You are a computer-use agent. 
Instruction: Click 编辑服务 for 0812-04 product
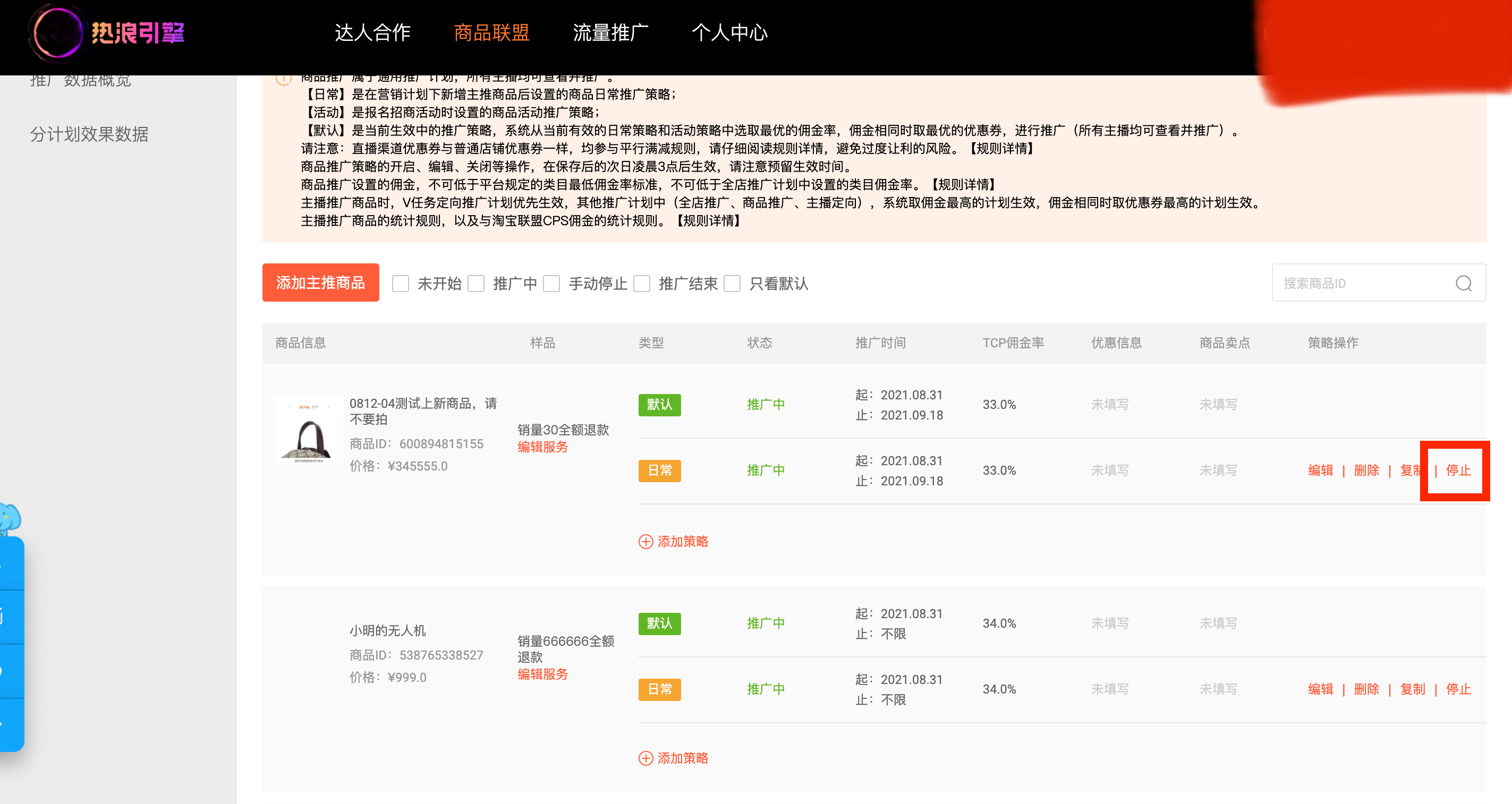click(x=542, y=447)
